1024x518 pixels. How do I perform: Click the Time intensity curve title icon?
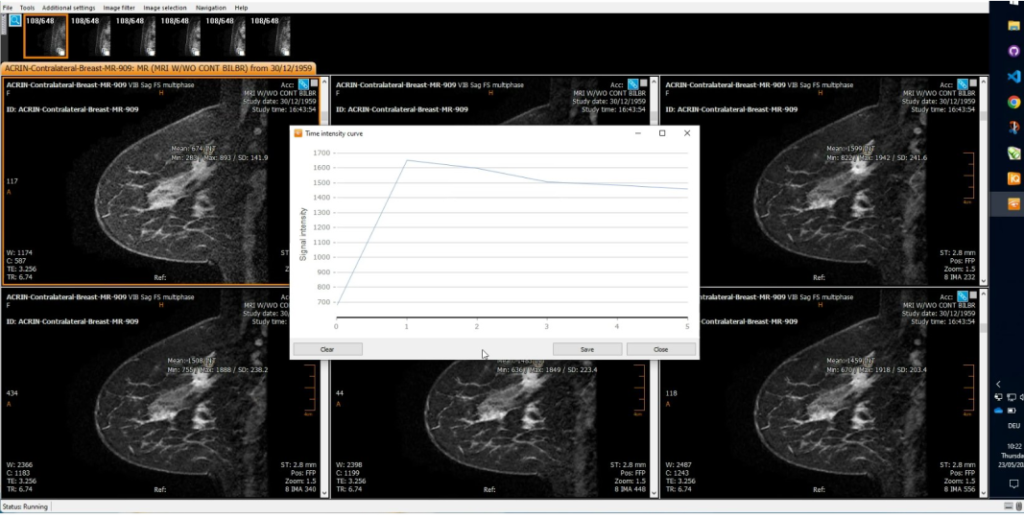pos(298,133)
